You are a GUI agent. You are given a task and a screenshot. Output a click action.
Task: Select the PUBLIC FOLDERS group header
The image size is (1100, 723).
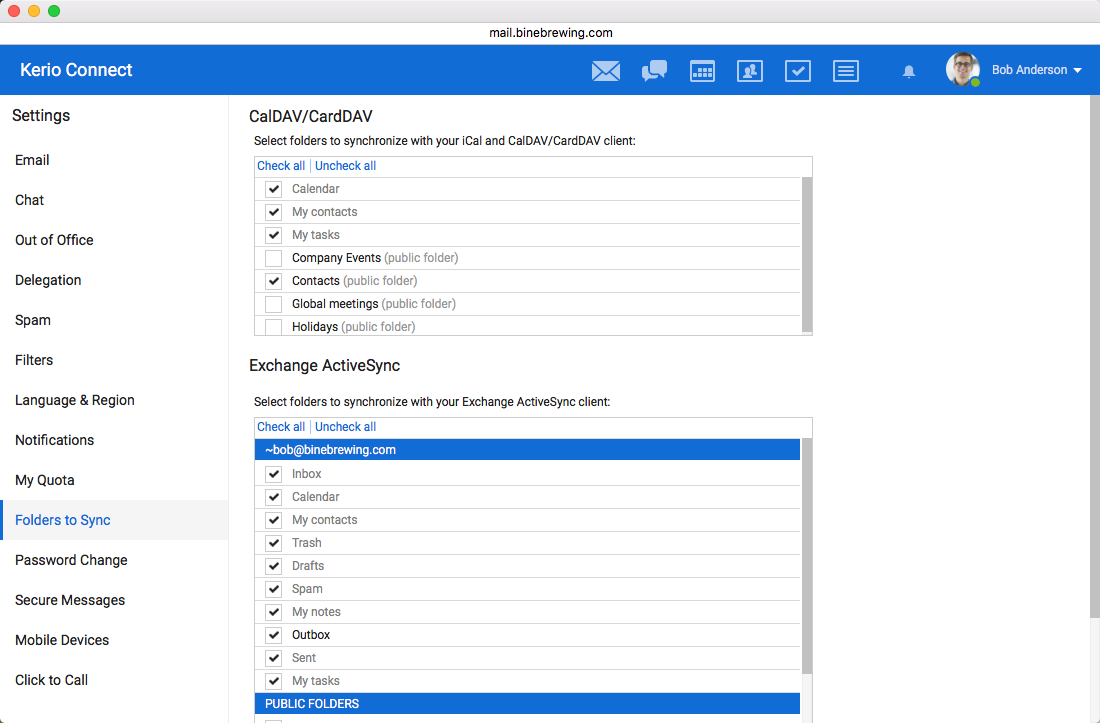coord(528,703)
